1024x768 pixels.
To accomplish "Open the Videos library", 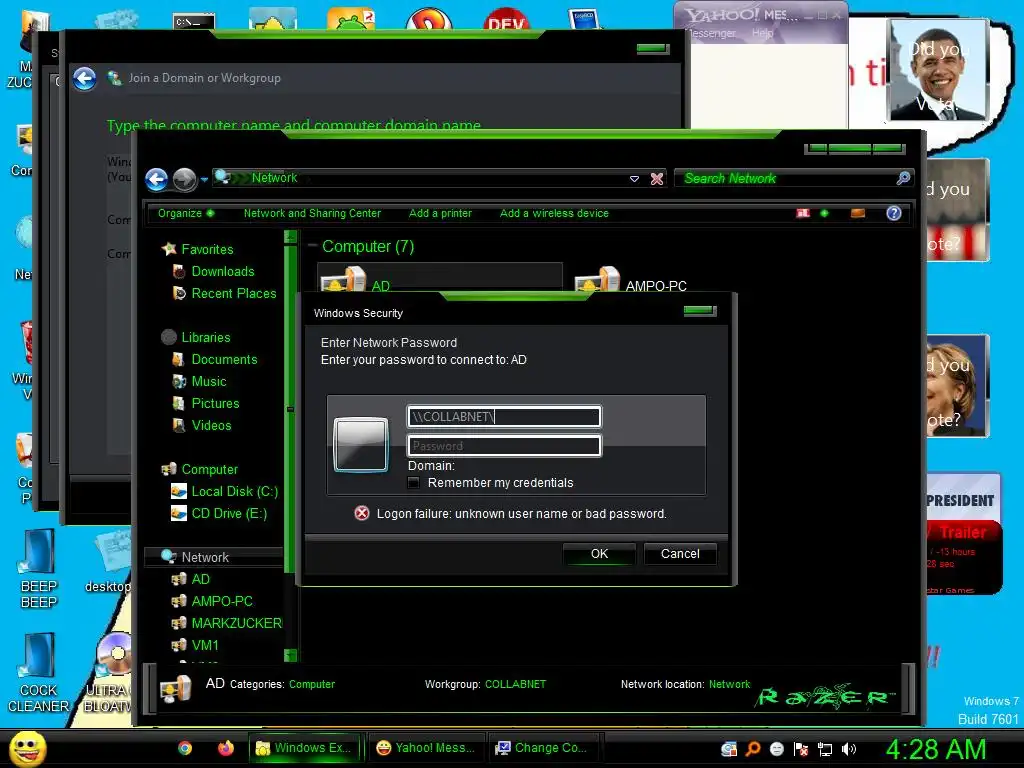I will (211, 426).
